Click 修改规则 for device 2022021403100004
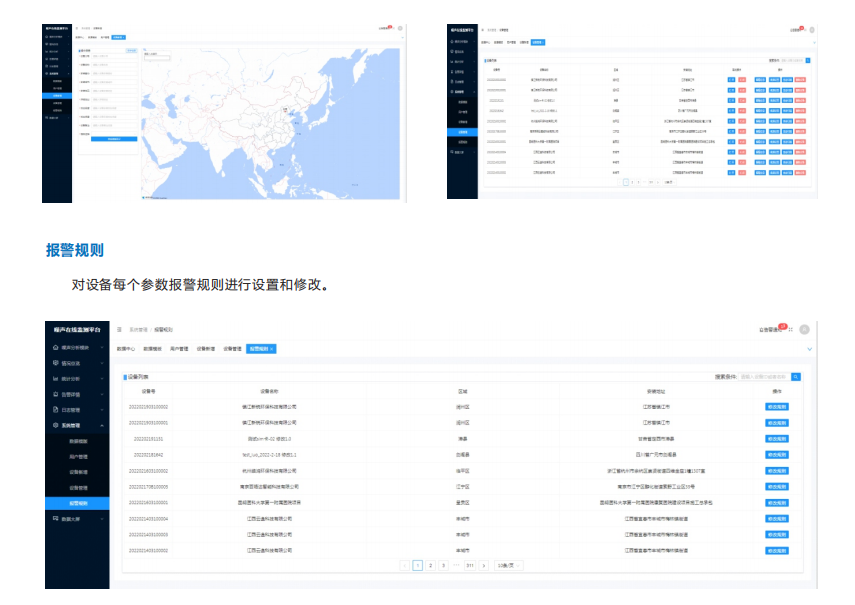The image size is (855, 605). 776,519
